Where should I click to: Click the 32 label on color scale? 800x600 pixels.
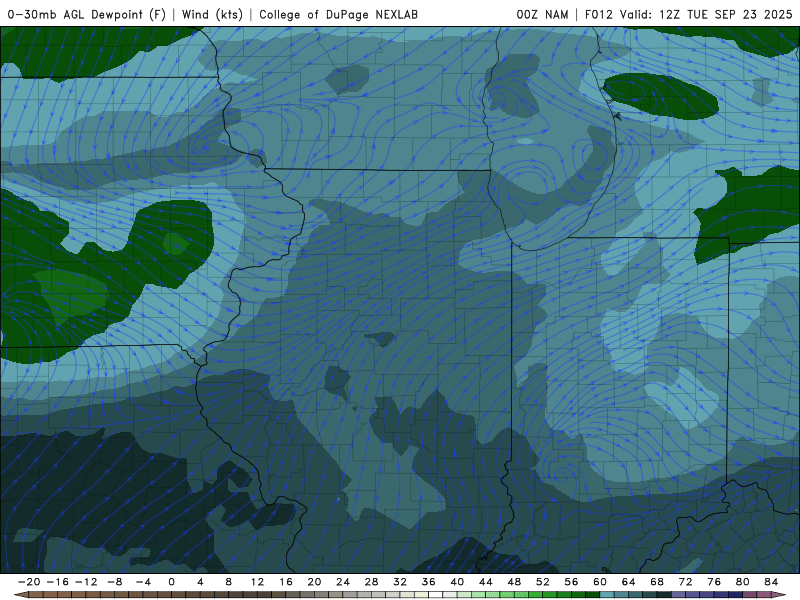pyautogui.click(x=400, y=582)
